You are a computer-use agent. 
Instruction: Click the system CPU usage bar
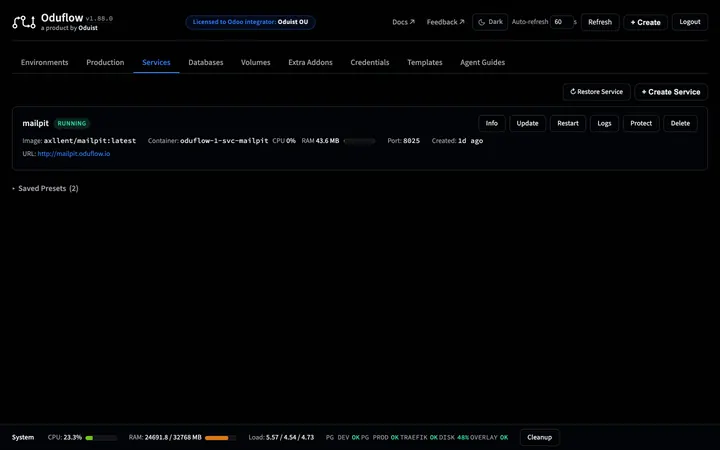pyautogui.click(x=101, y=438)
